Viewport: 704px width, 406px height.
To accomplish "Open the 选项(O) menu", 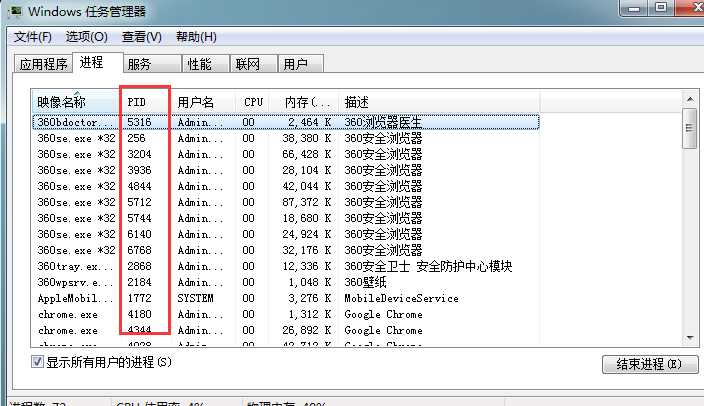I will [x=87, y=37].
